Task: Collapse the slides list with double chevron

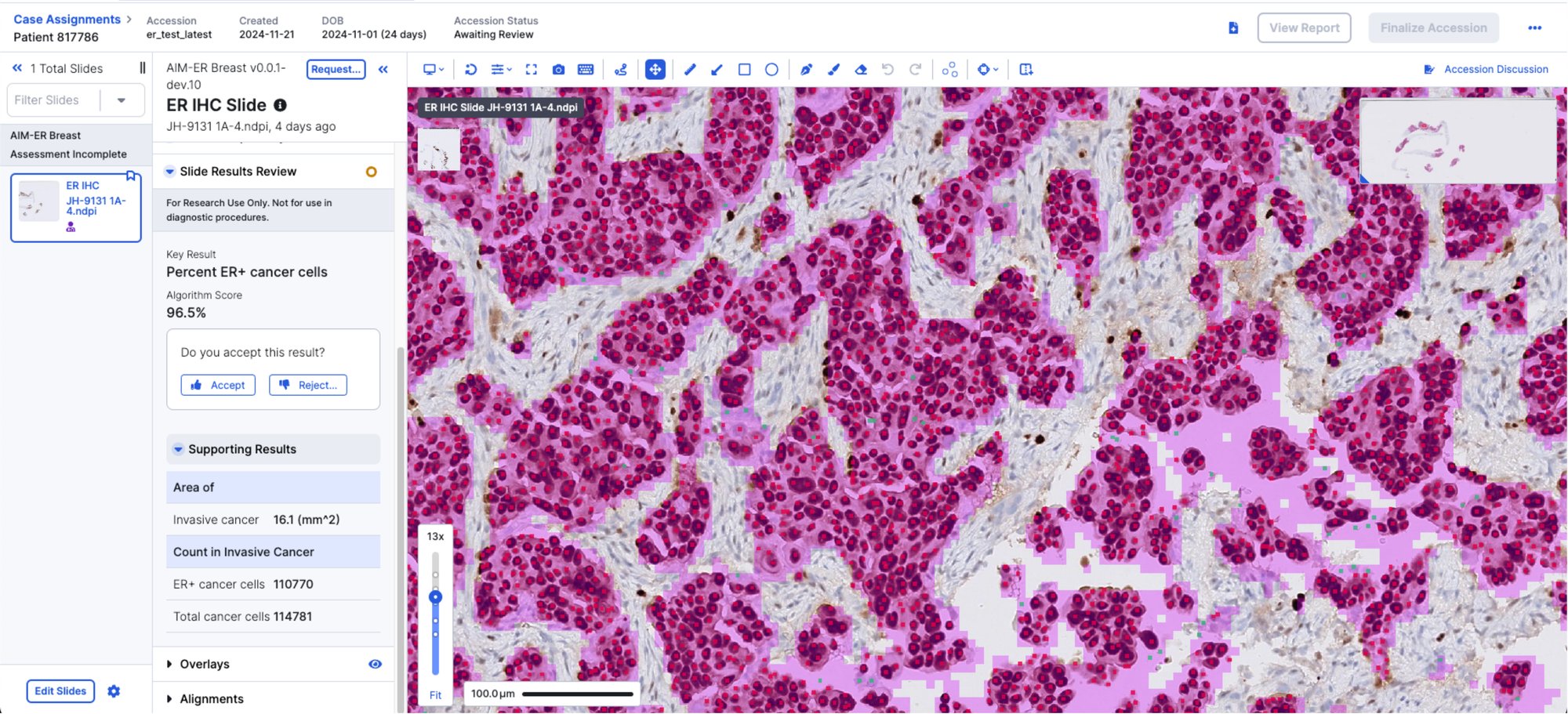Action: (x=17, y=69)
